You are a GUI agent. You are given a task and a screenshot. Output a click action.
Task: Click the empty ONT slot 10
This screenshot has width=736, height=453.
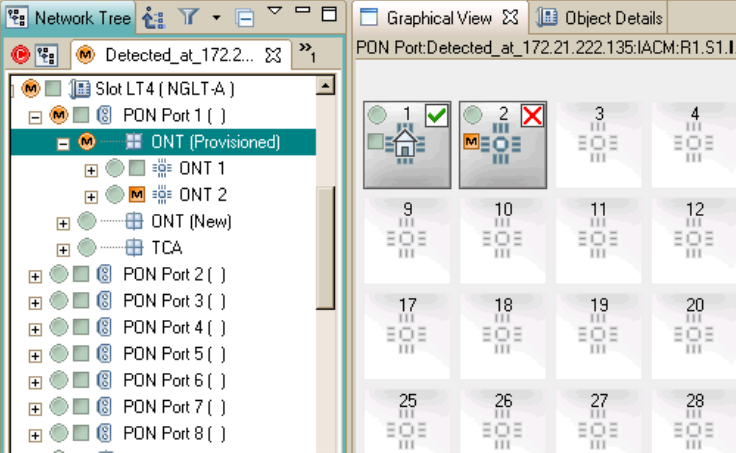503,232
